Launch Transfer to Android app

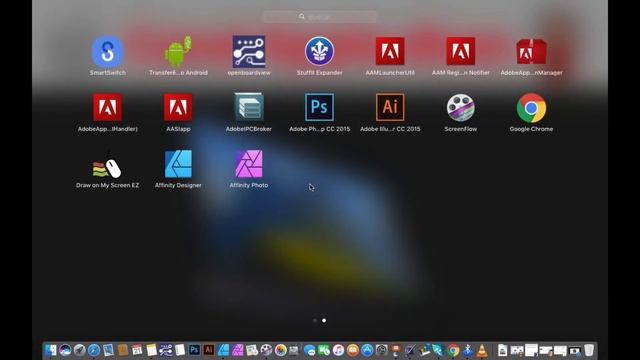point(178,52)
